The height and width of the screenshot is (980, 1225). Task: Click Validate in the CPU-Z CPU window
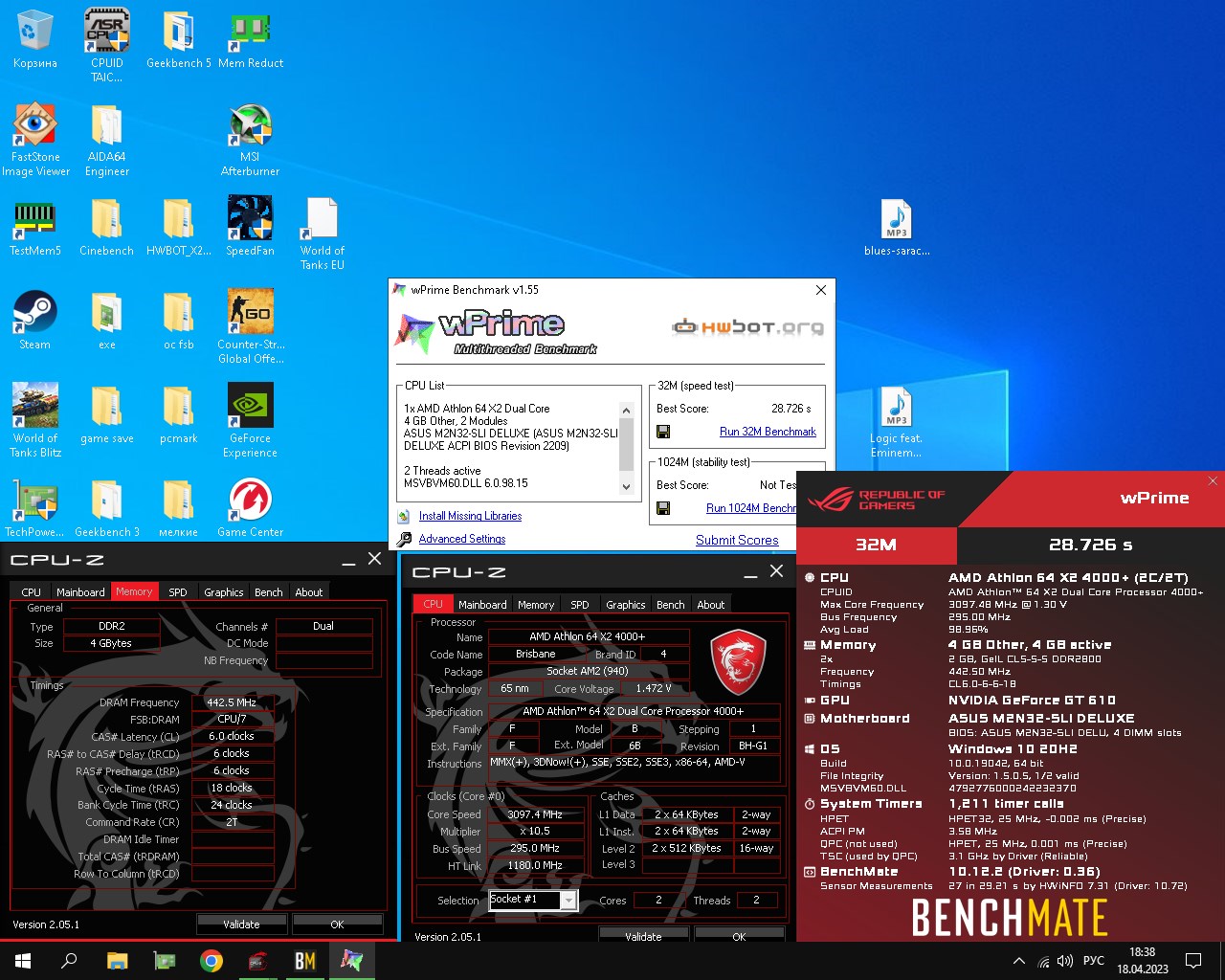(643, 935)
